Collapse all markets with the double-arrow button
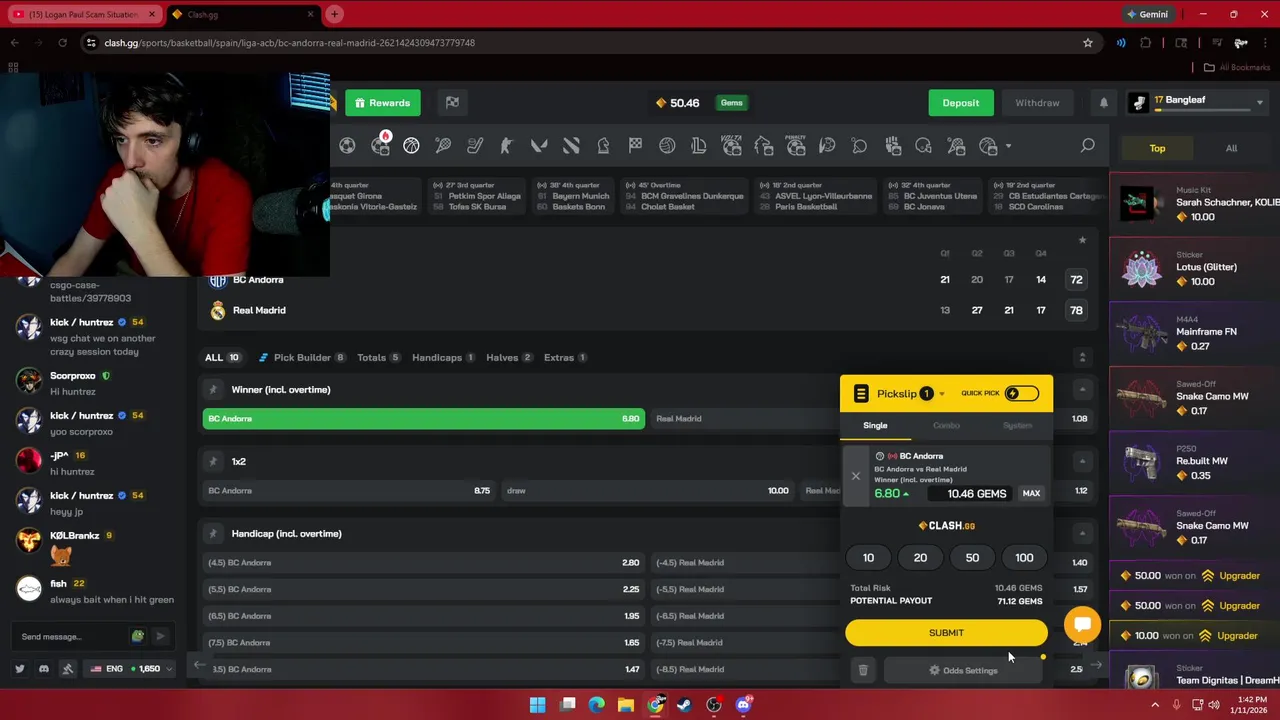This screenshot has height=720, width=1280. click(x=1082, y=357)
